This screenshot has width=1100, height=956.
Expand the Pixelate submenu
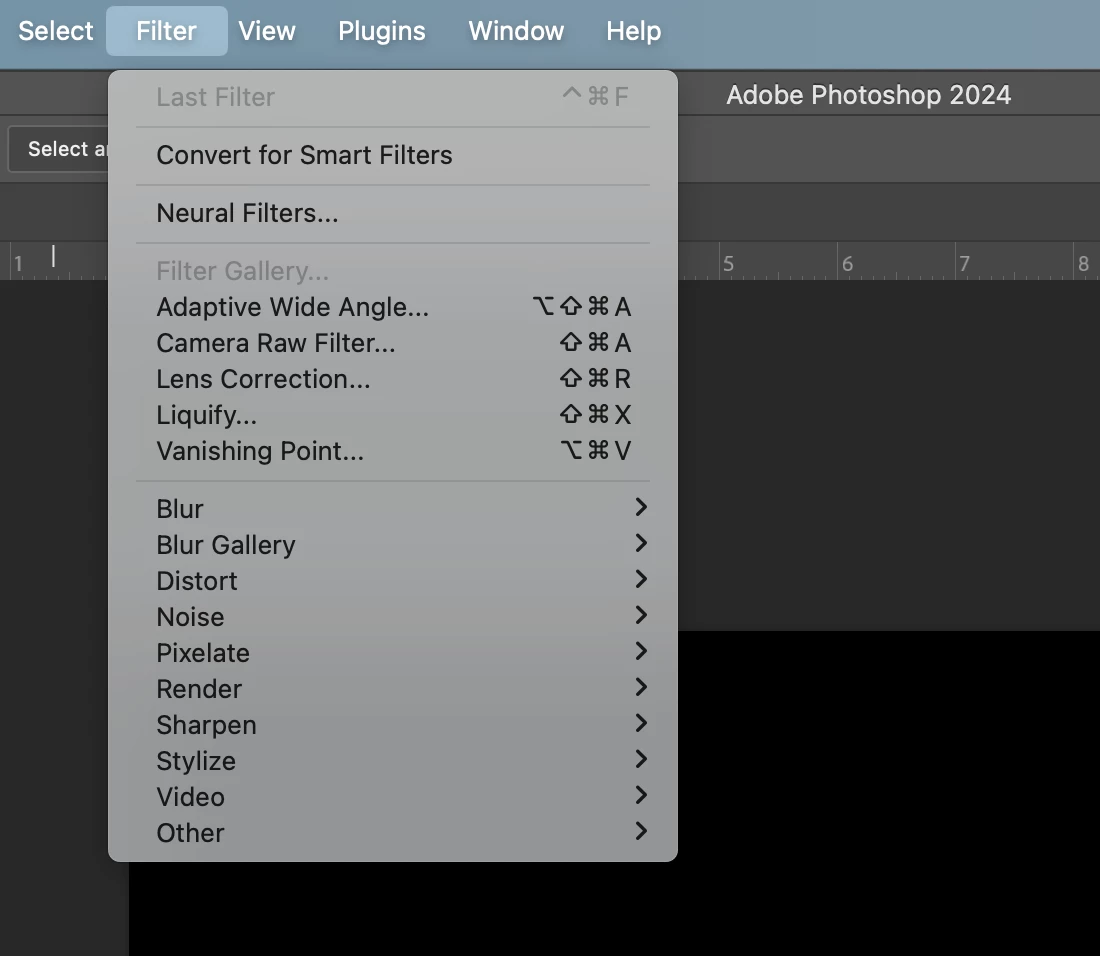point(393,653)
